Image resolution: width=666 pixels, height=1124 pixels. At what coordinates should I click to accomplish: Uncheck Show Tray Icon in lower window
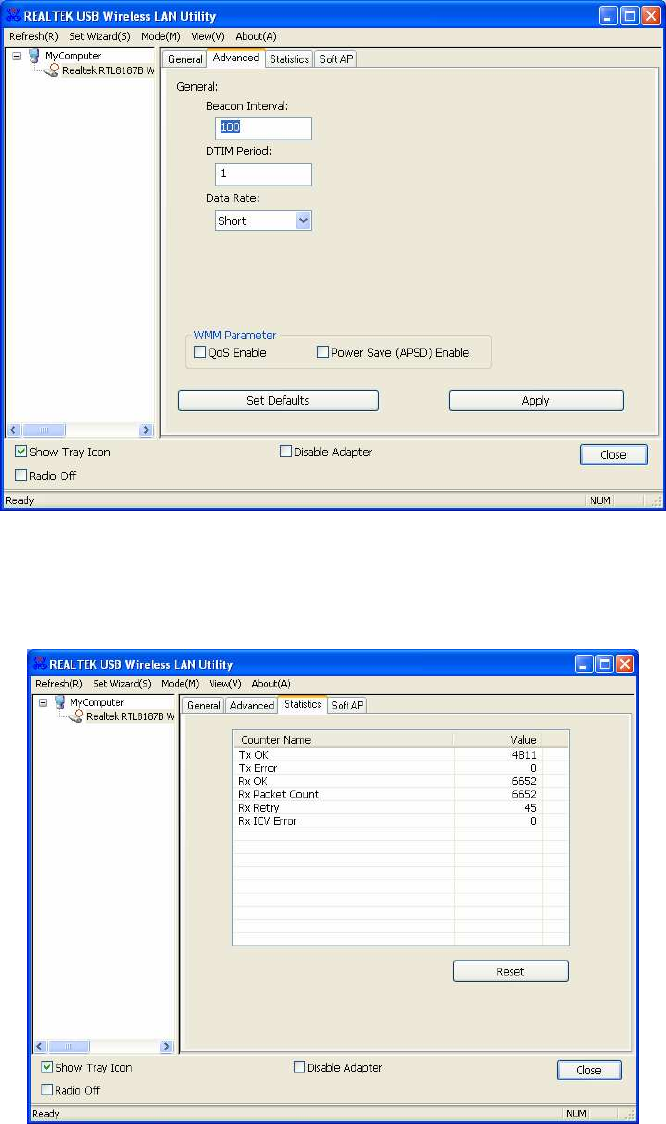[x=47, y=1067]
